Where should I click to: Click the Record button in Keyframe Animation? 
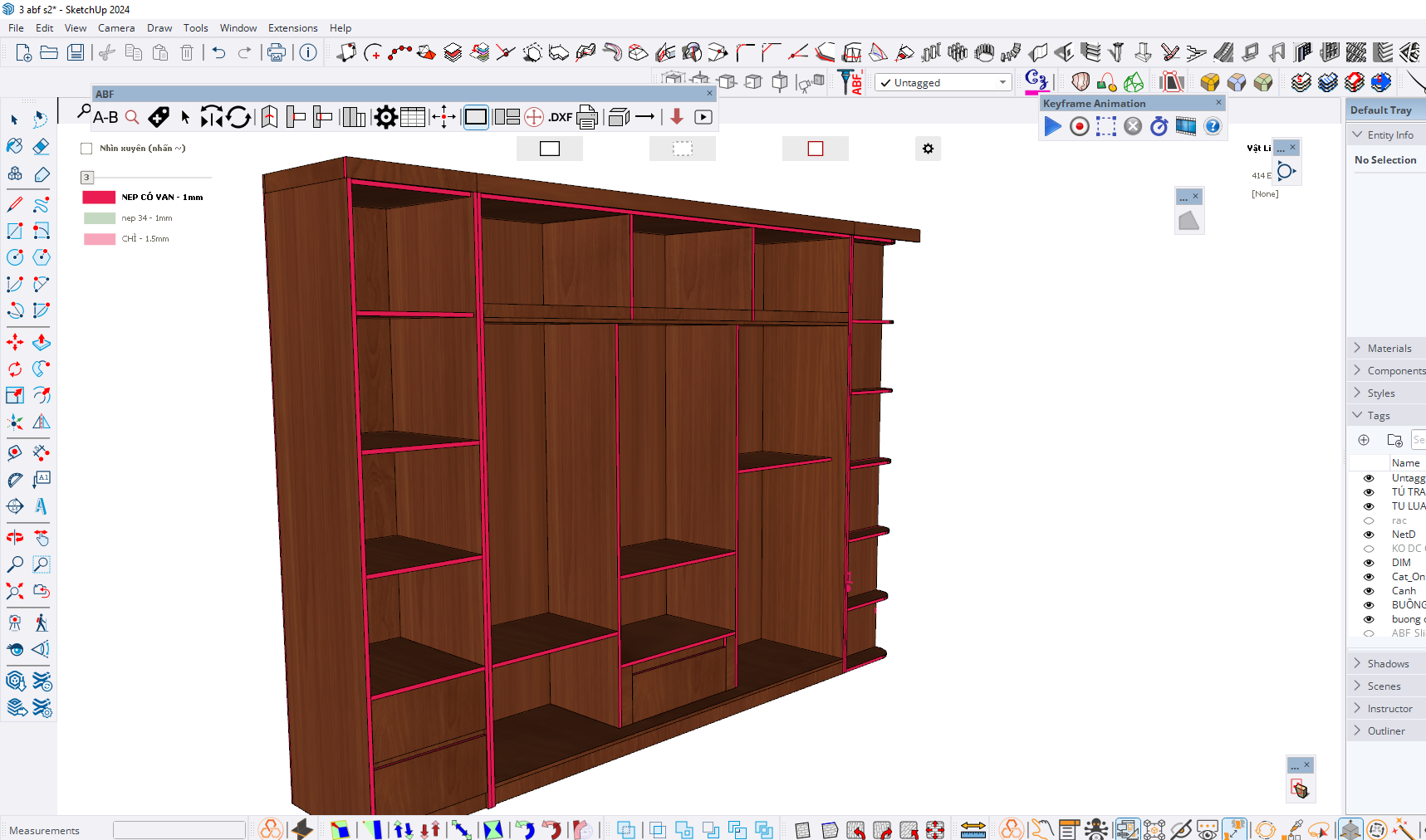point(1079,126)
